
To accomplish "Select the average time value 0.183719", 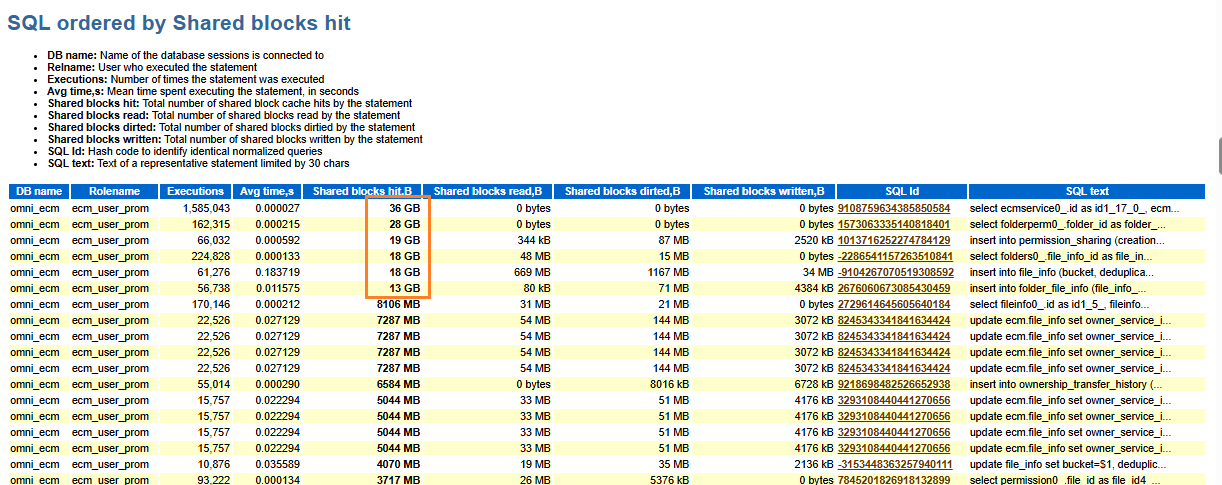I will [x=278, y=272].
